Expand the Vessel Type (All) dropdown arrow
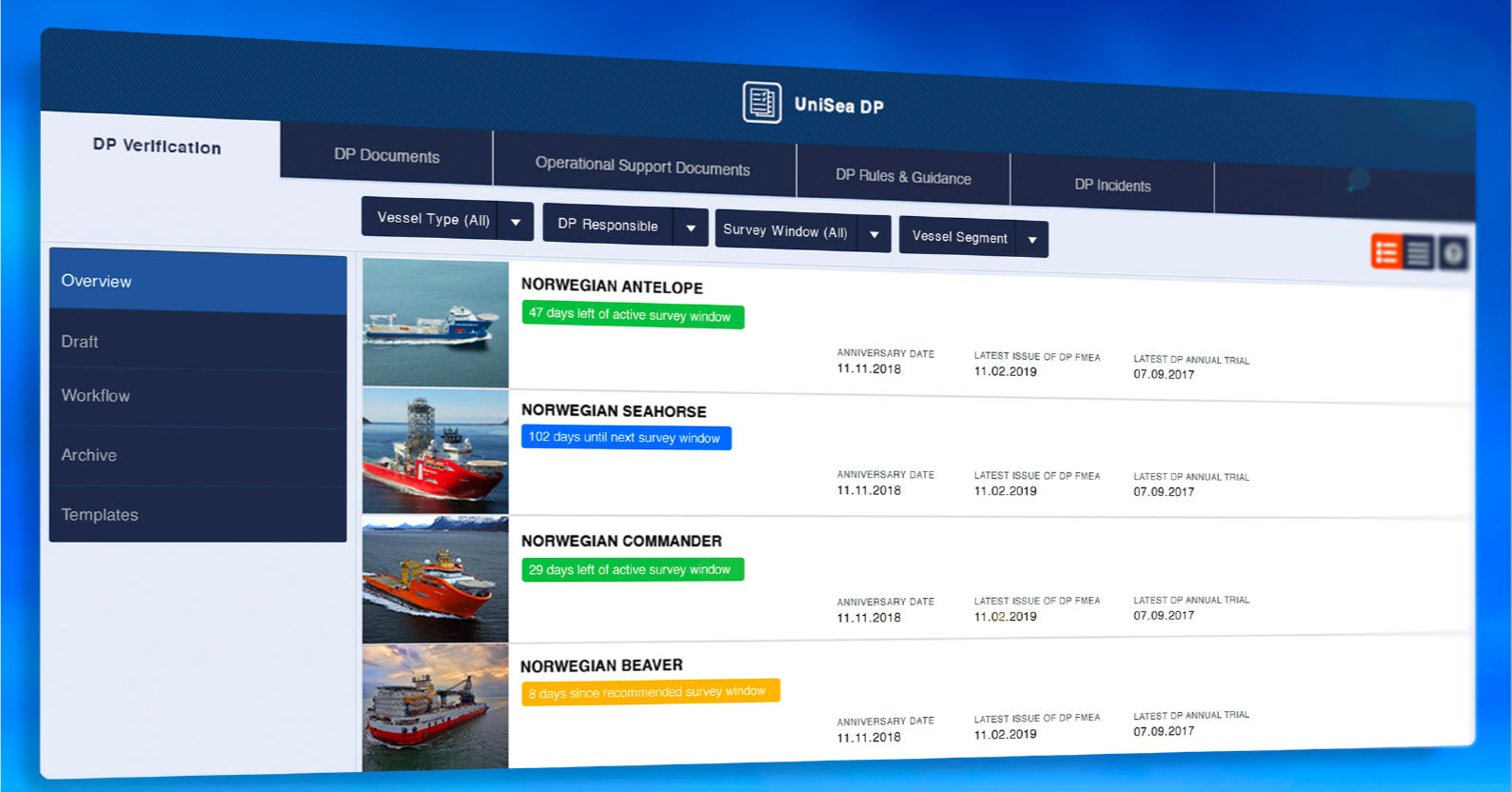This screenshot has width=1512, height=792. [x=515, y=222]
